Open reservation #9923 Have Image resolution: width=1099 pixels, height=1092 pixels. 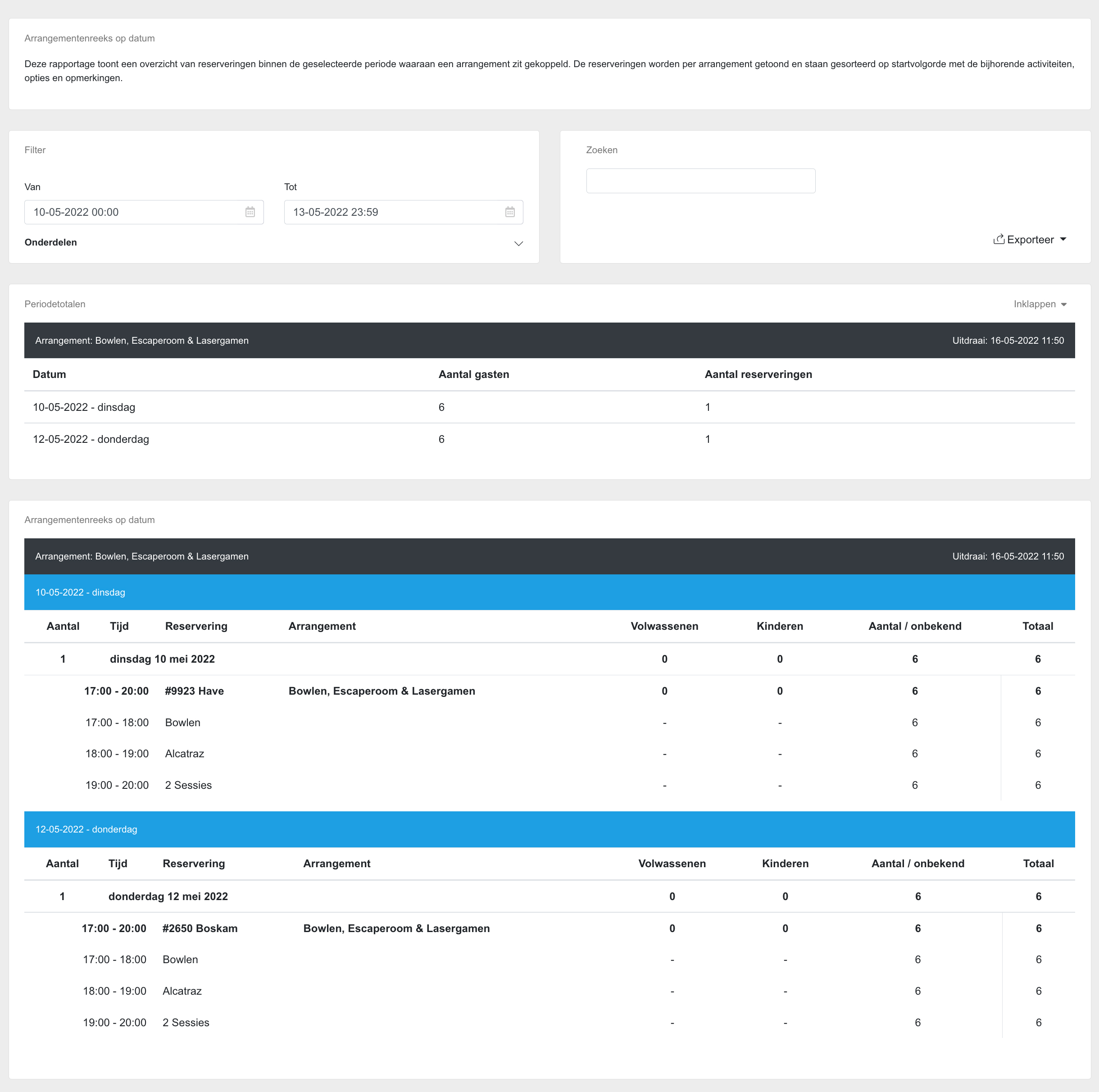194,691
